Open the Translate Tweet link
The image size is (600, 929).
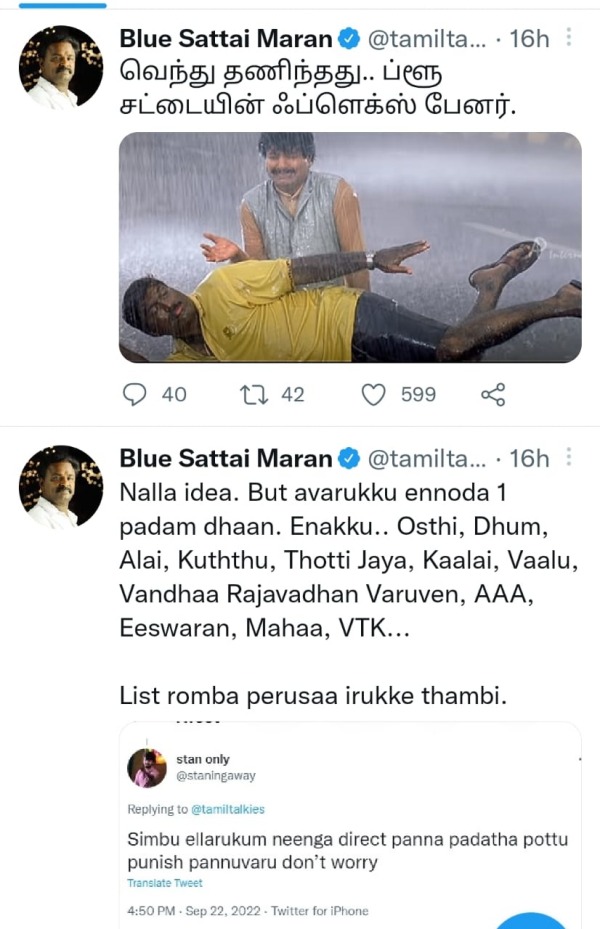160,884
